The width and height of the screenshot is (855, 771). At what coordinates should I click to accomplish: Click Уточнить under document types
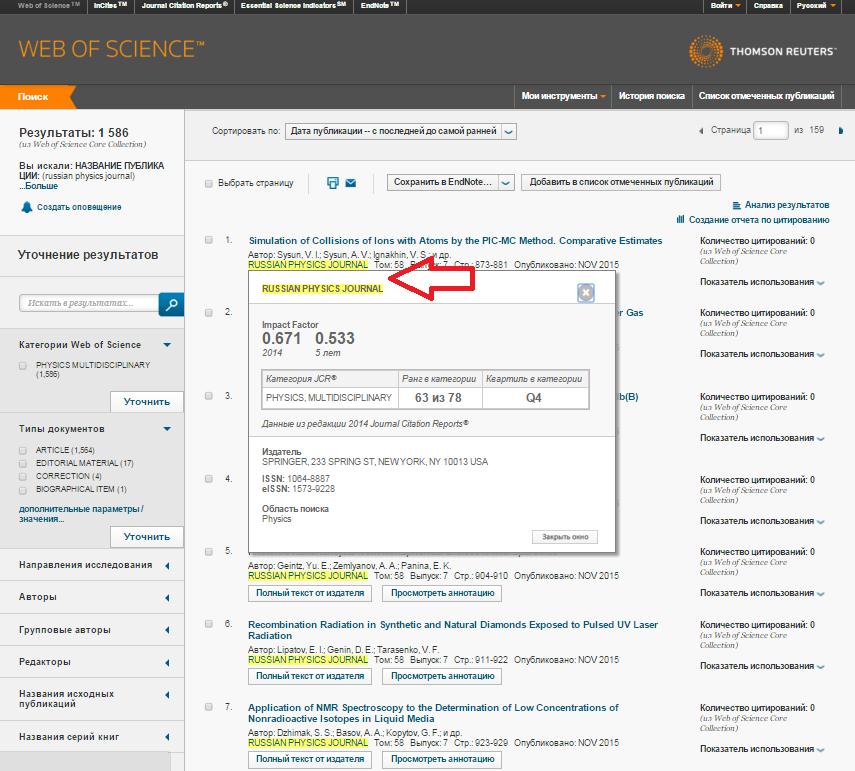[147, 537]
